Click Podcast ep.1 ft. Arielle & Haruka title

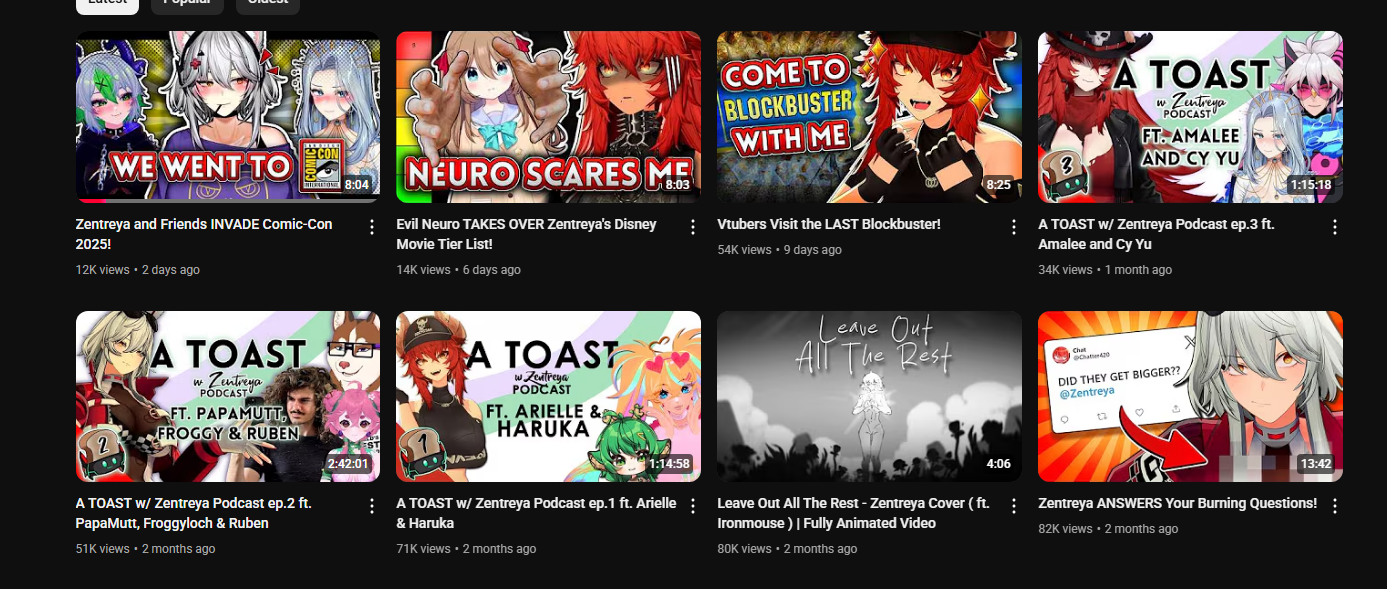click(x=536, y=513)
